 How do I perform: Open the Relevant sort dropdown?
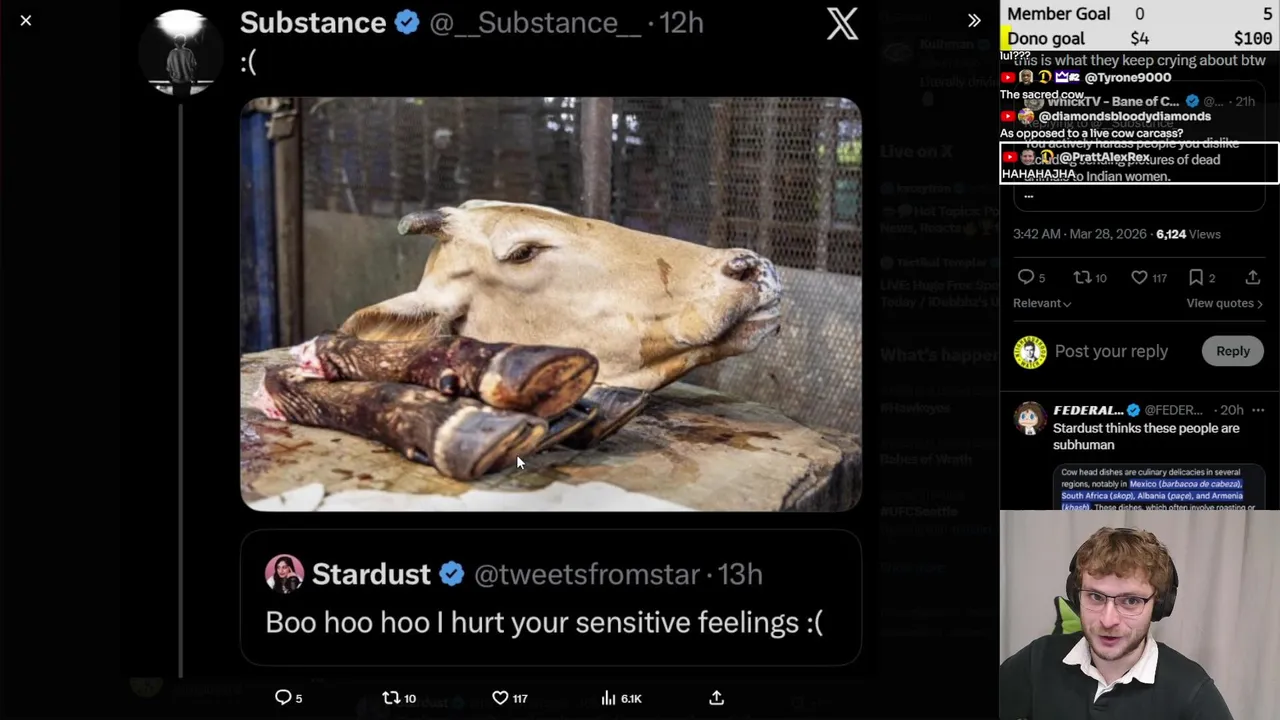(1042, 303)
